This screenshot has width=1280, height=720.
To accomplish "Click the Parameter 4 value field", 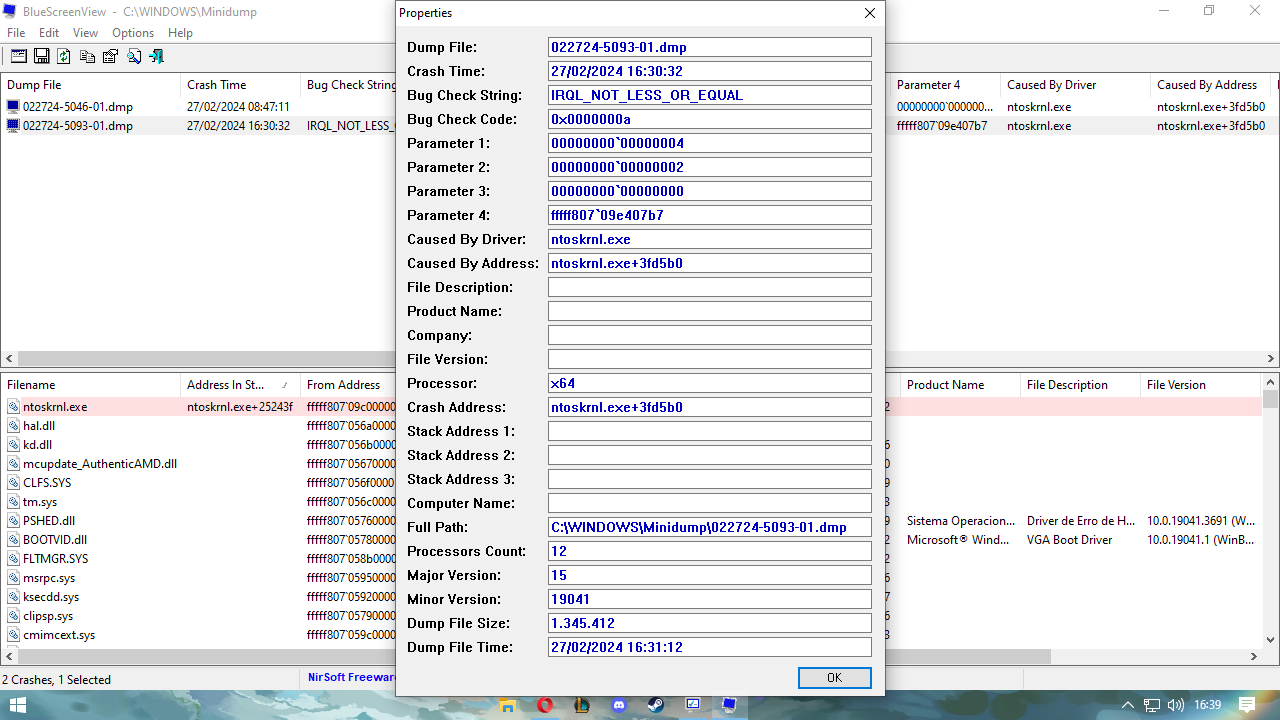I will pos(710,215).
